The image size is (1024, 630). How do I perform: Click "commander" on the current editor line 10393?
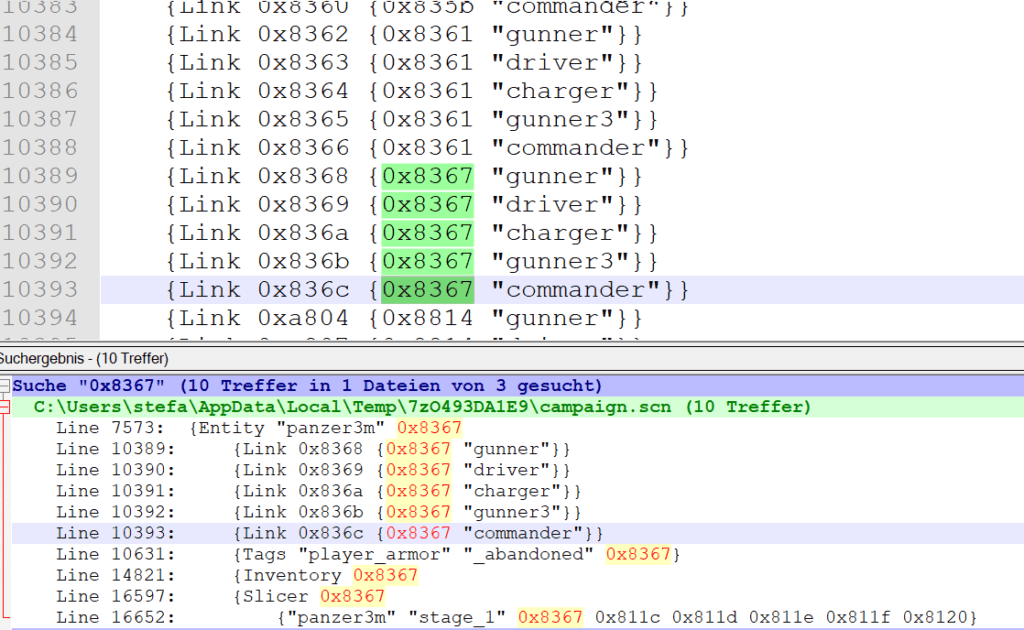576,290
